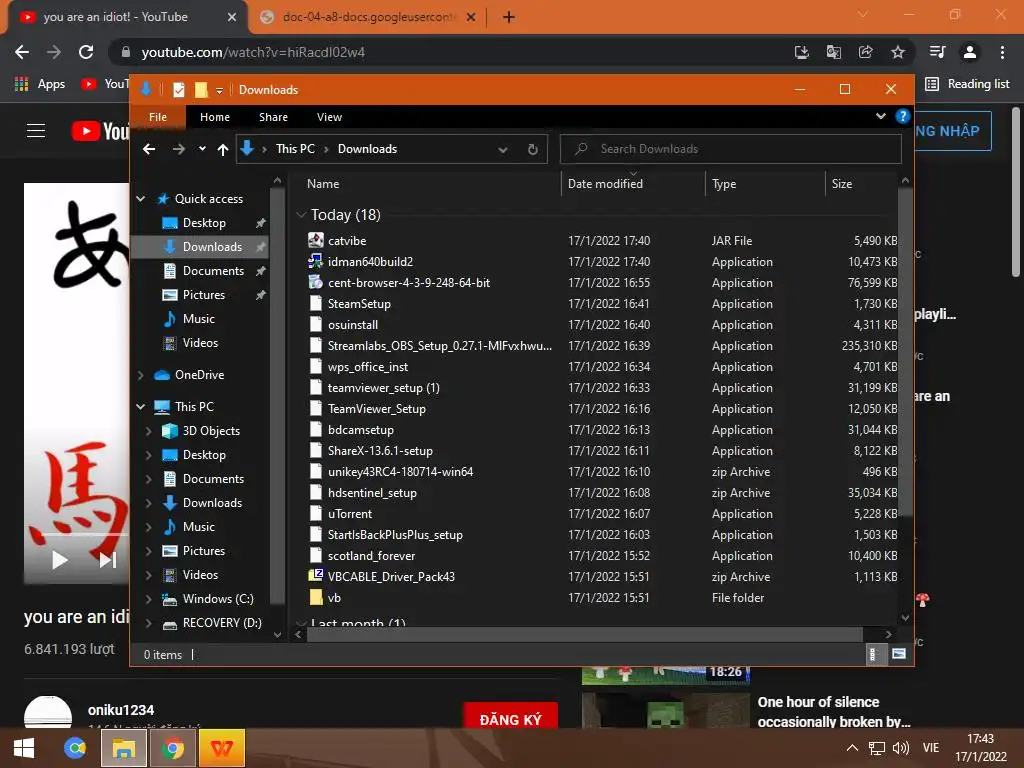This screenshot has height=768, width=1024.
Task: Collapse the Today (18) group
Action: [301, 214]
